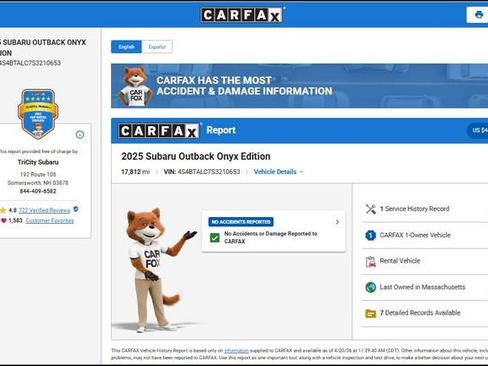Click the verified shield icon beside reviews
Screen dimensions: 488x366
(x=76, y=209)
